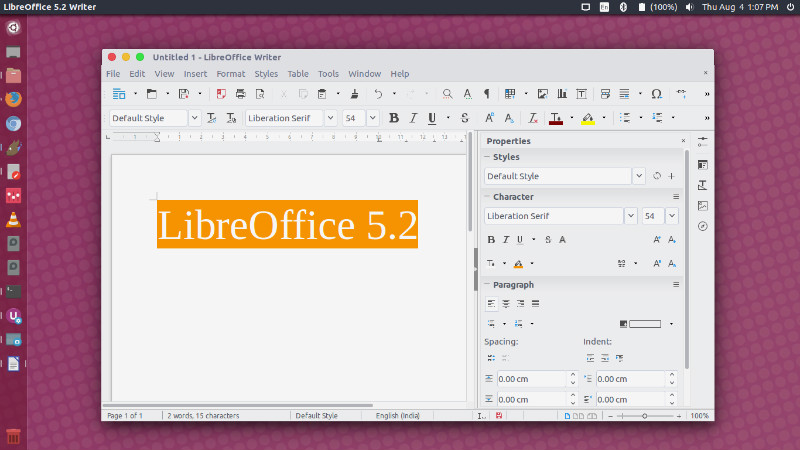Run the Spelling check icon

(467, 94)
